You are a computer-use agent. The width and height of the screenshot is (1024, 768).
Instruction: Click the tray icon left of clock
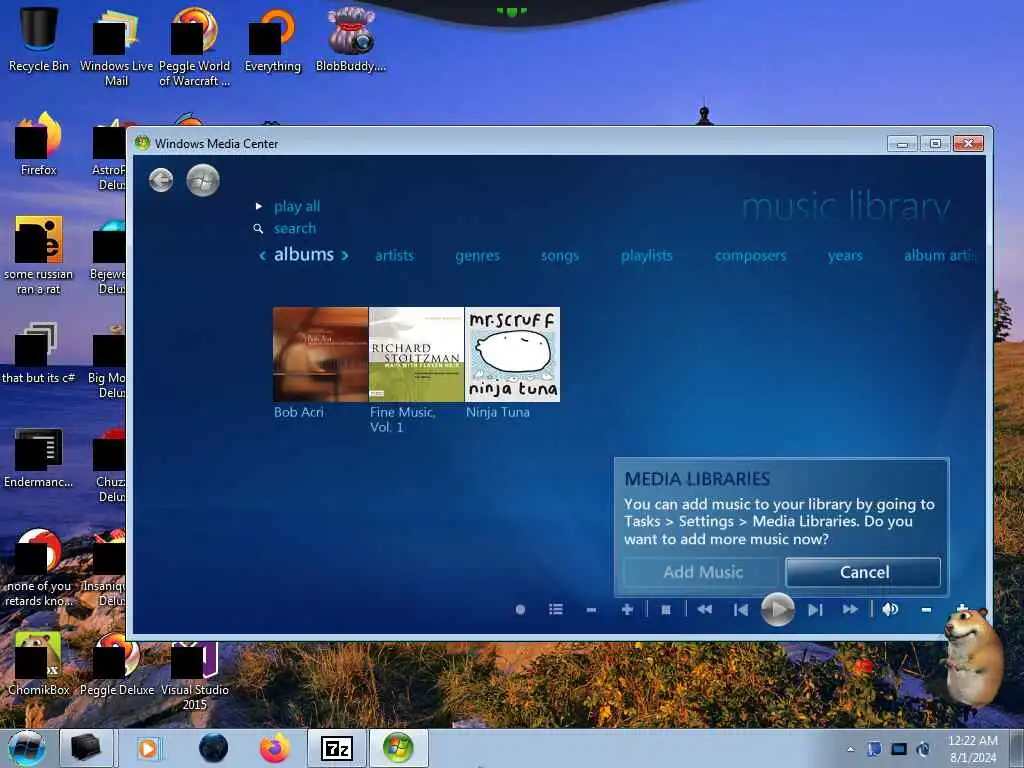point(923,749)
